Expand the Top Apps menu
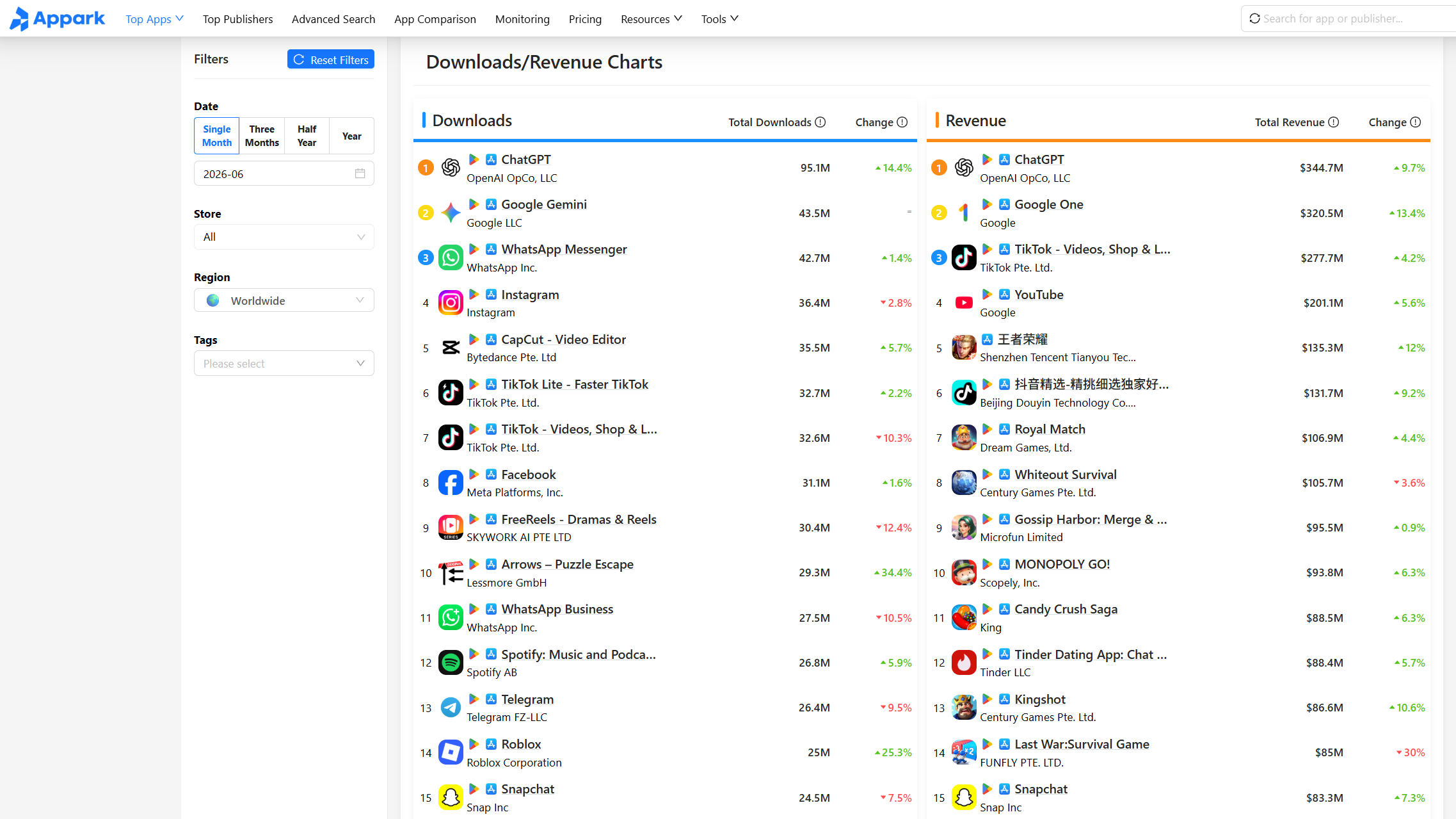1456x819 pixels. (154, 19)
